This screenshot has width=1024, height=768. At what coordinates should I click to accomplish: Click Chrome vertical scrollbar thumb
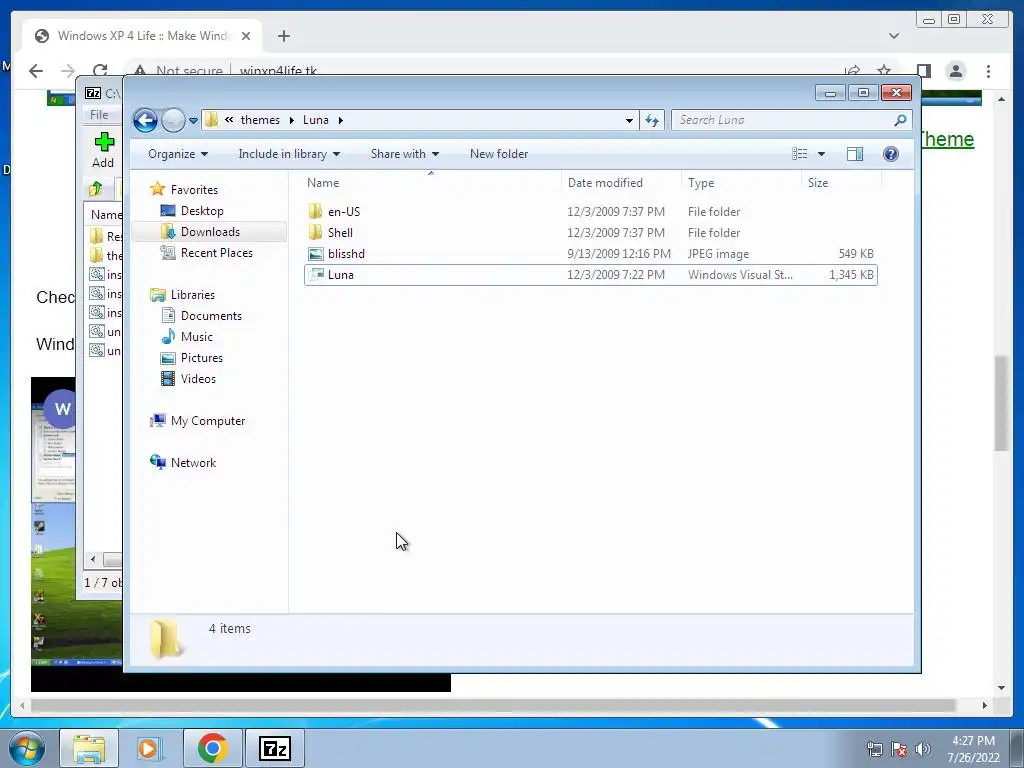click(1001, 402)
